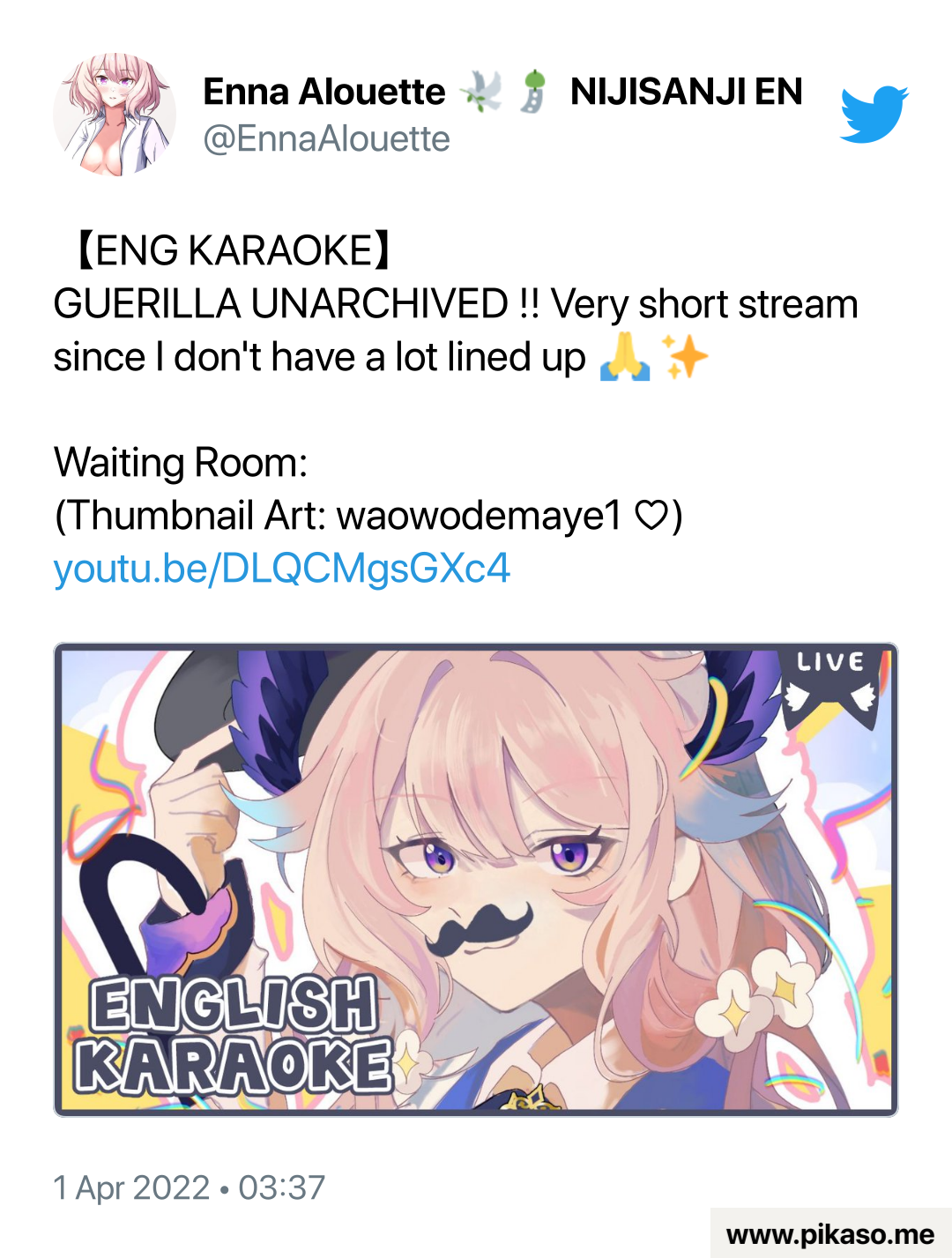Screen dimensions: 952x1258
Task: Click the sparkles emoji in tweet
Action: point(685,358)
